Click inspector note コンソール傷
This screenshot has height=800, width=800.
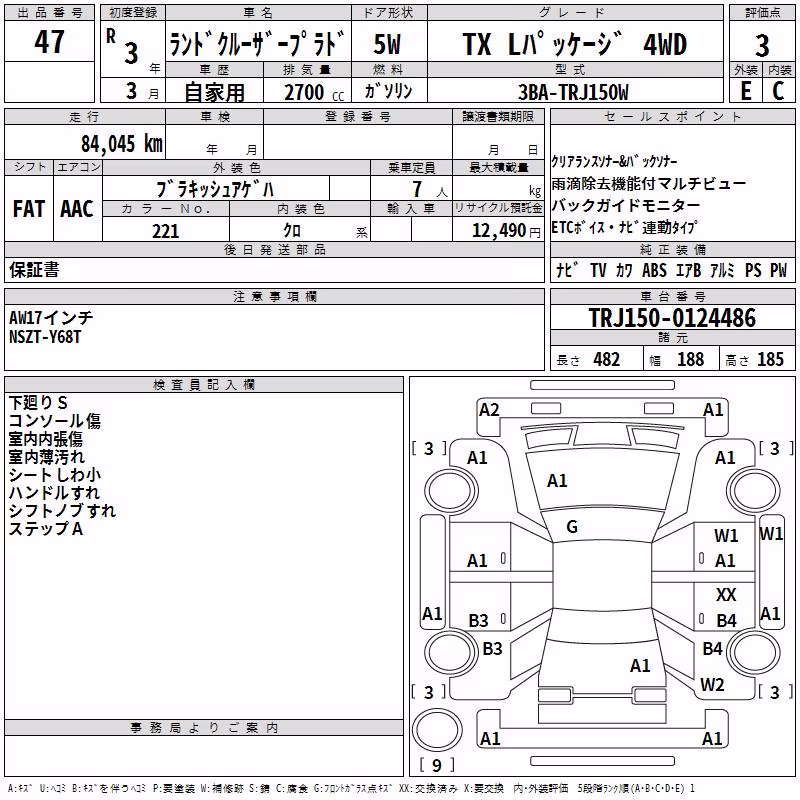(x=55, y=421)
